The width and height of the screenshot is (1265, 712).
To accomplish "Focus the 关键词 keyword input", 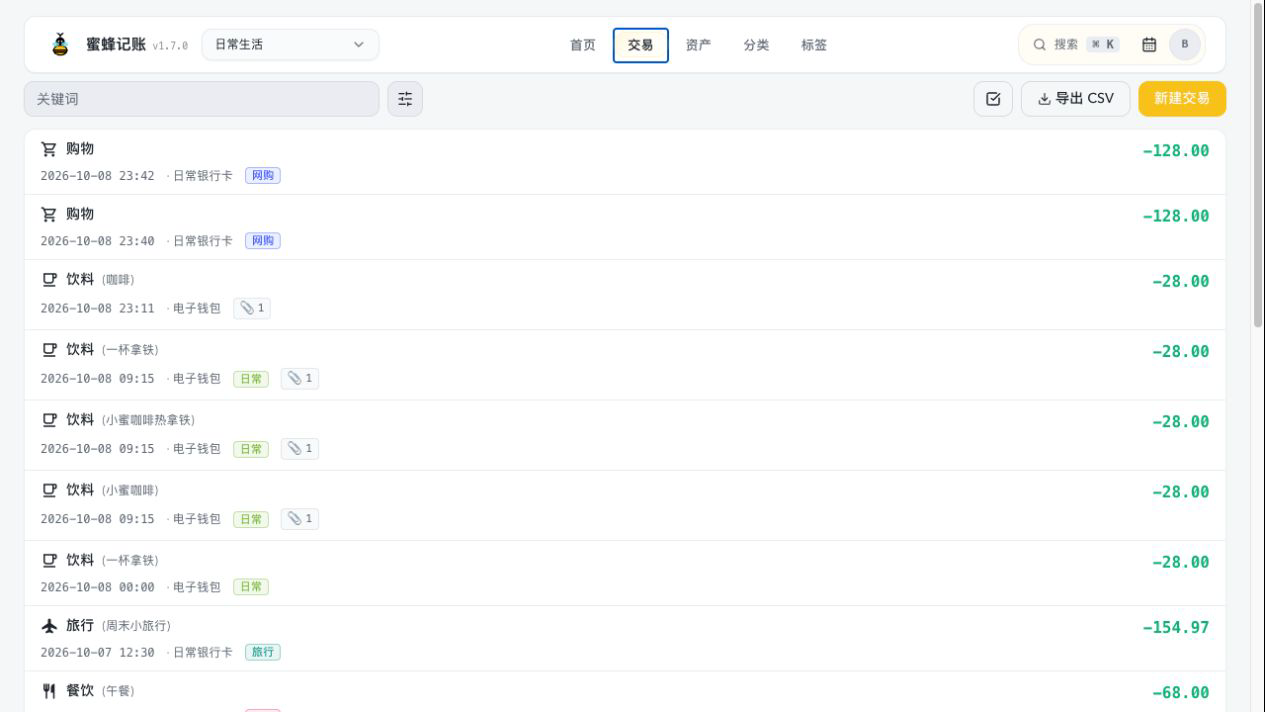I will 202,99.
